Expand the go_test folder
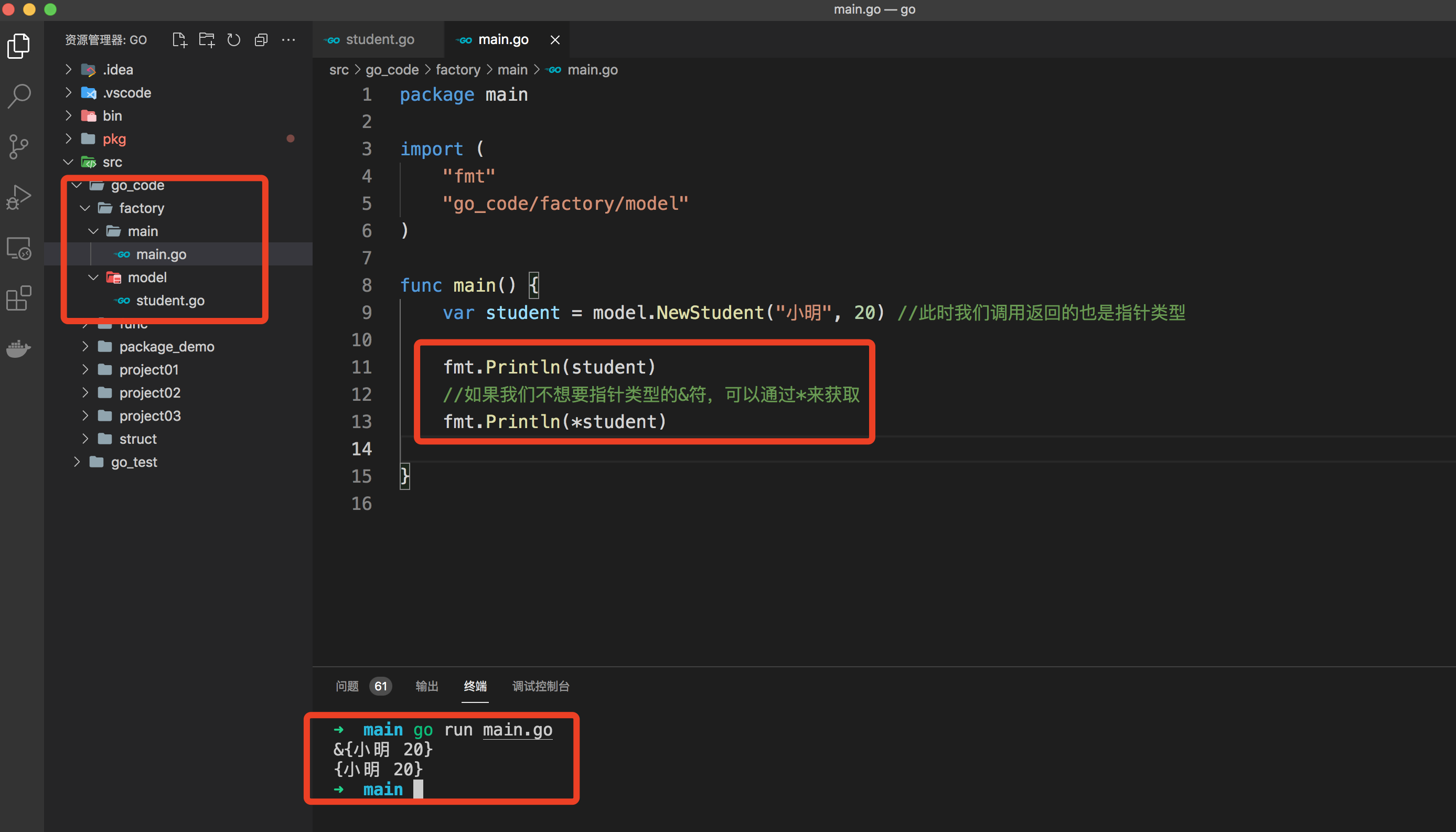 click(134, 462)
